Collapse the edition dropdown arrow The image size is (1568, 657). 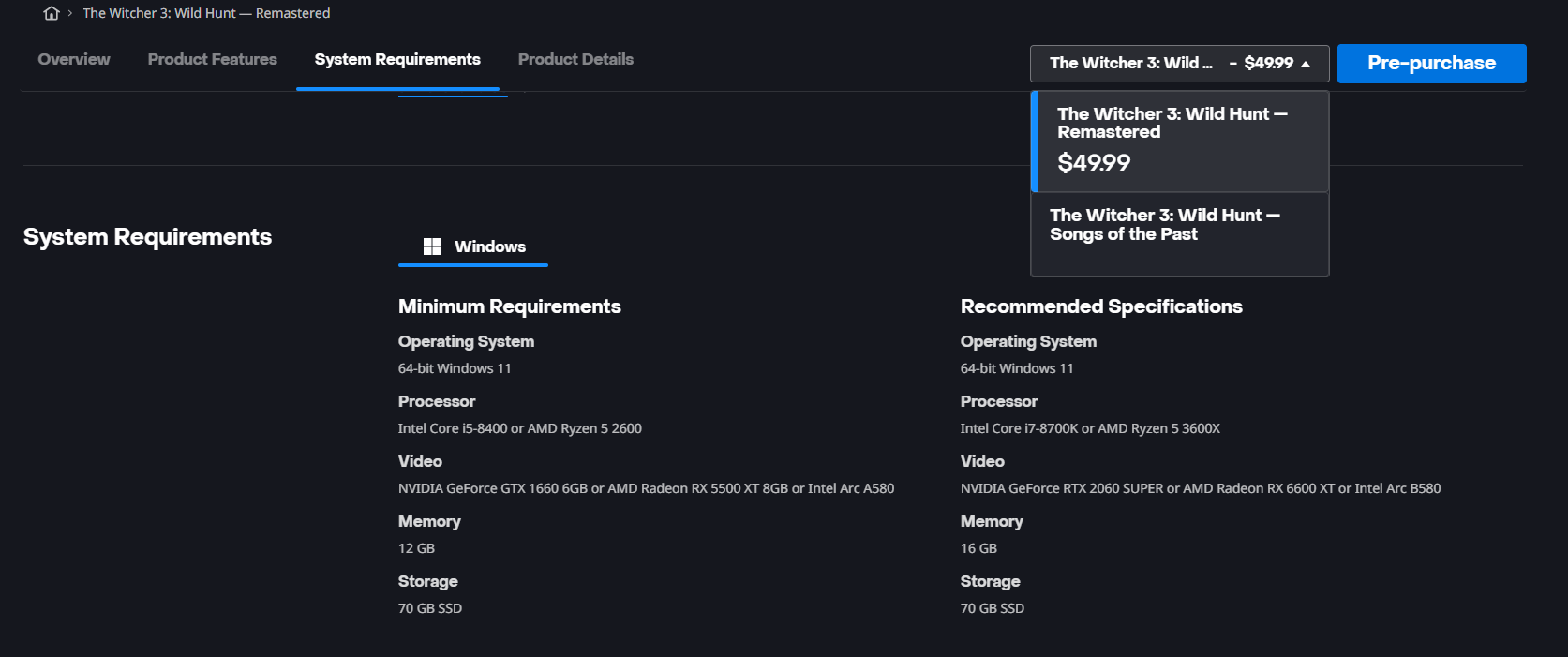(x=1306, y=64)
